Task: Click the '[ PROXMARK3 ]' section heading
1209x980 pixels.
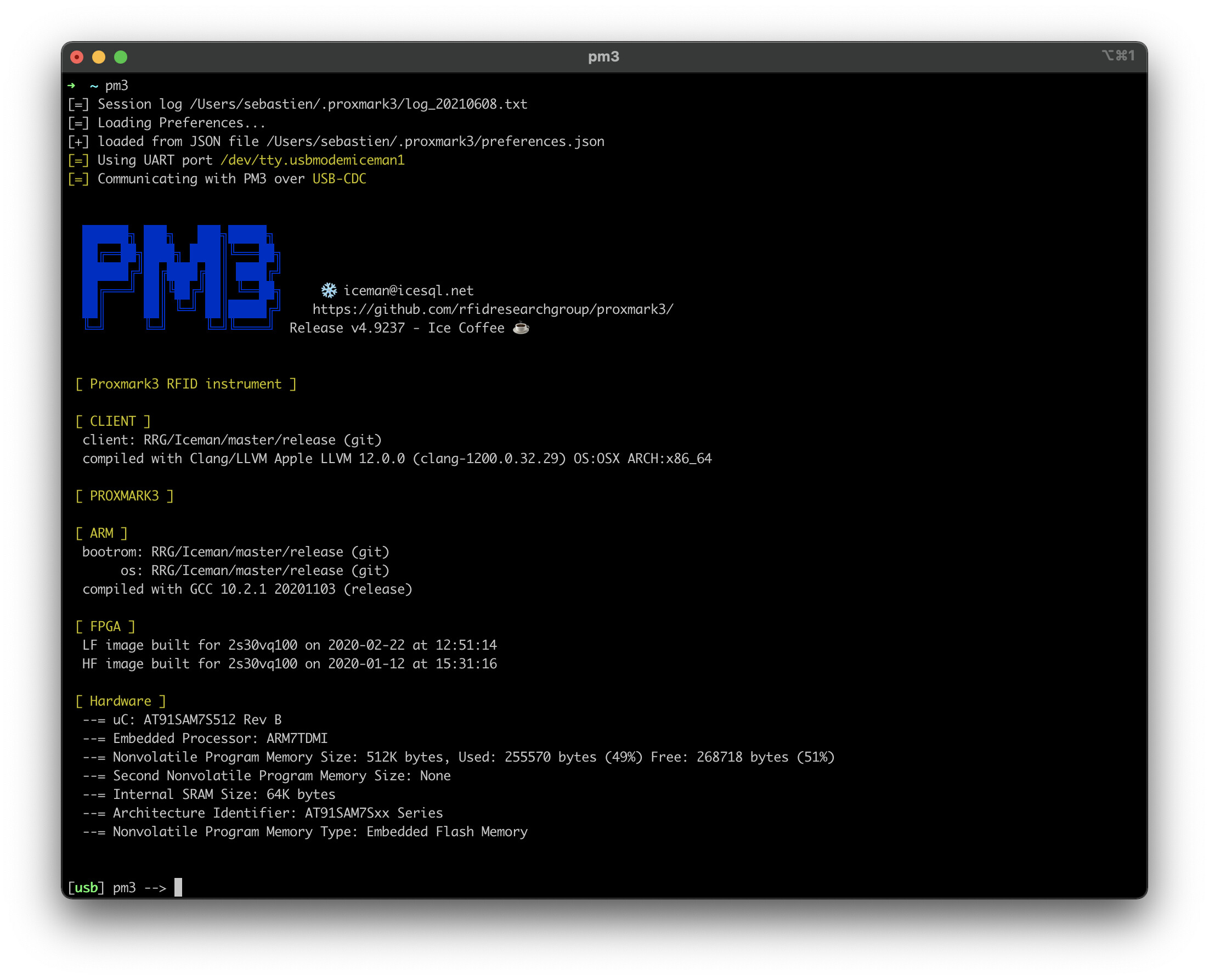Action: coord(124,495)
